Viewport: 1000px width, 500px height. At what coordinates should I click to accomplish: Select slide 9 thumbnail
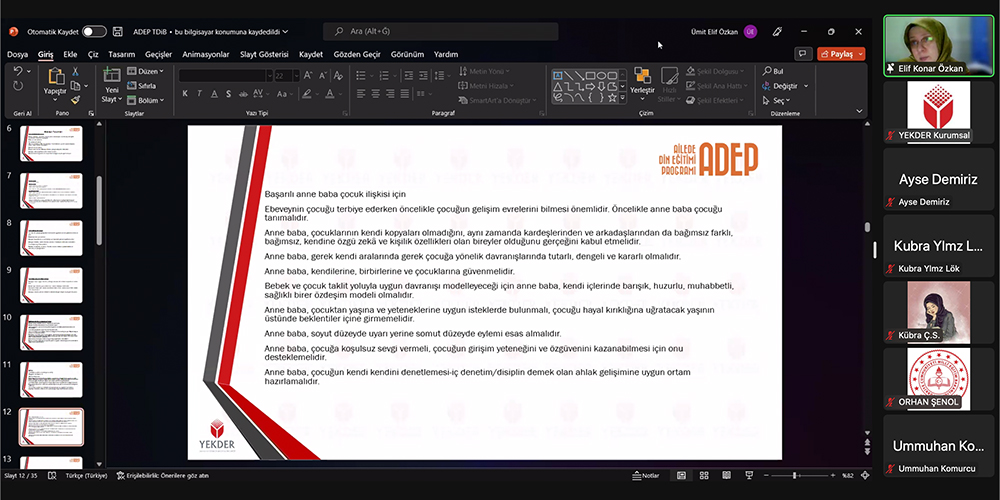coord(51,285)
